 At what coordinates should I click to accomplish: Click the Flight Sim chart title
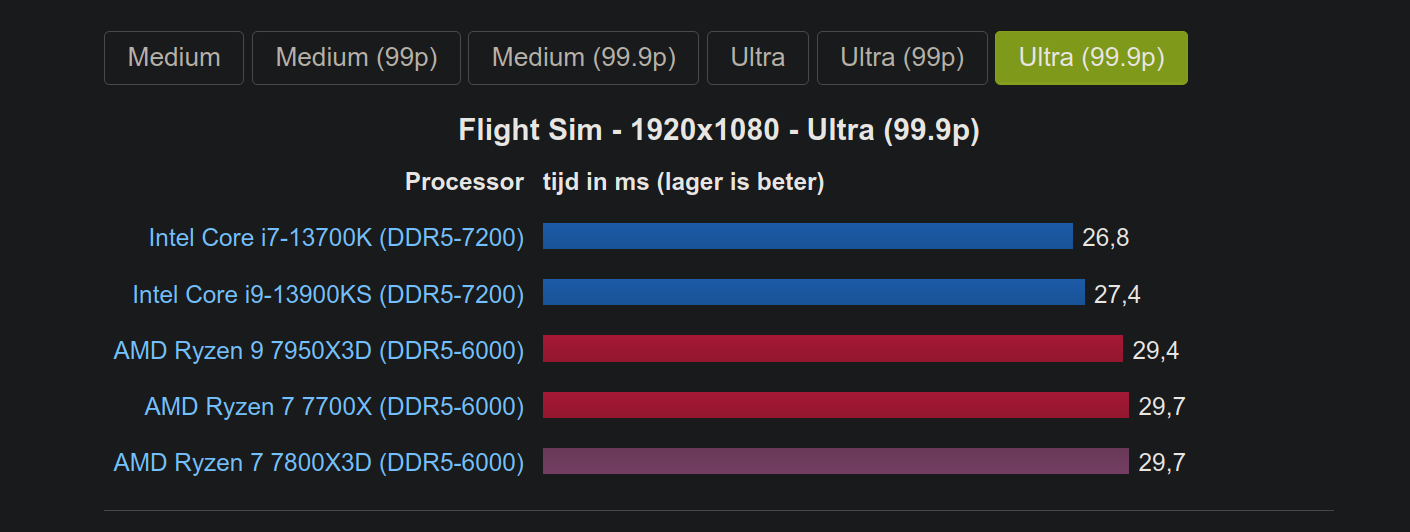point(718,130)
